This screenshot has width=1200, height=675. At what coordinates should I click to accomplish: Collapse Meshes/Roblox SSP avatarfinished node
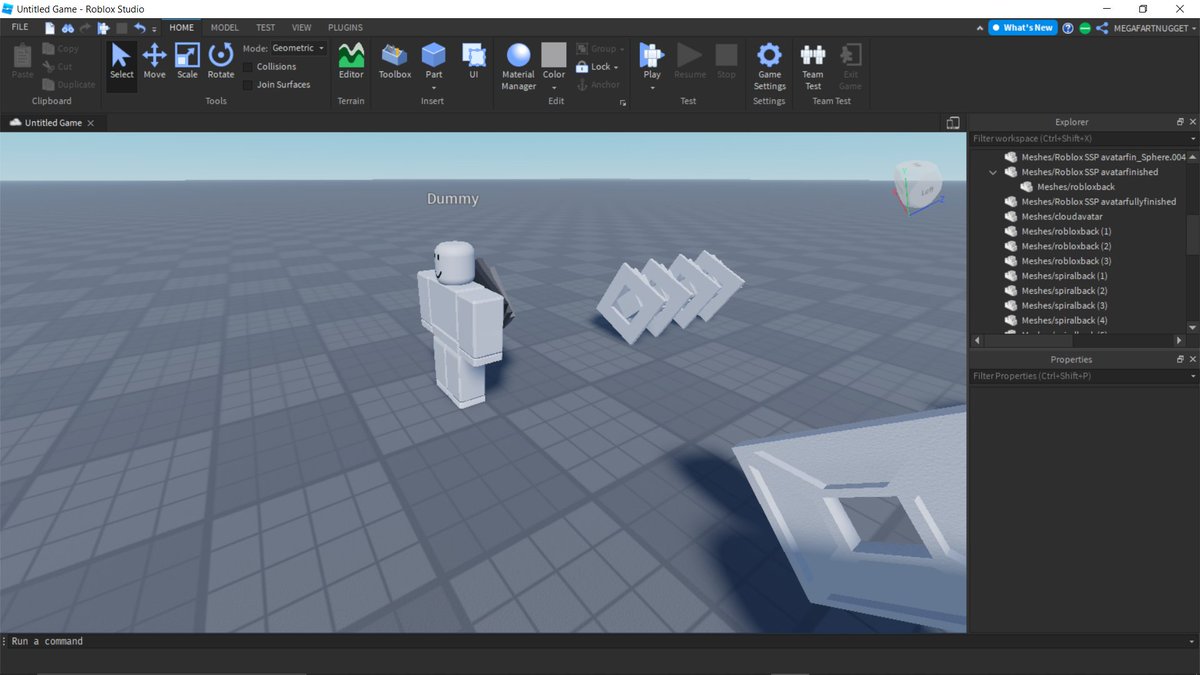point(993,172)
